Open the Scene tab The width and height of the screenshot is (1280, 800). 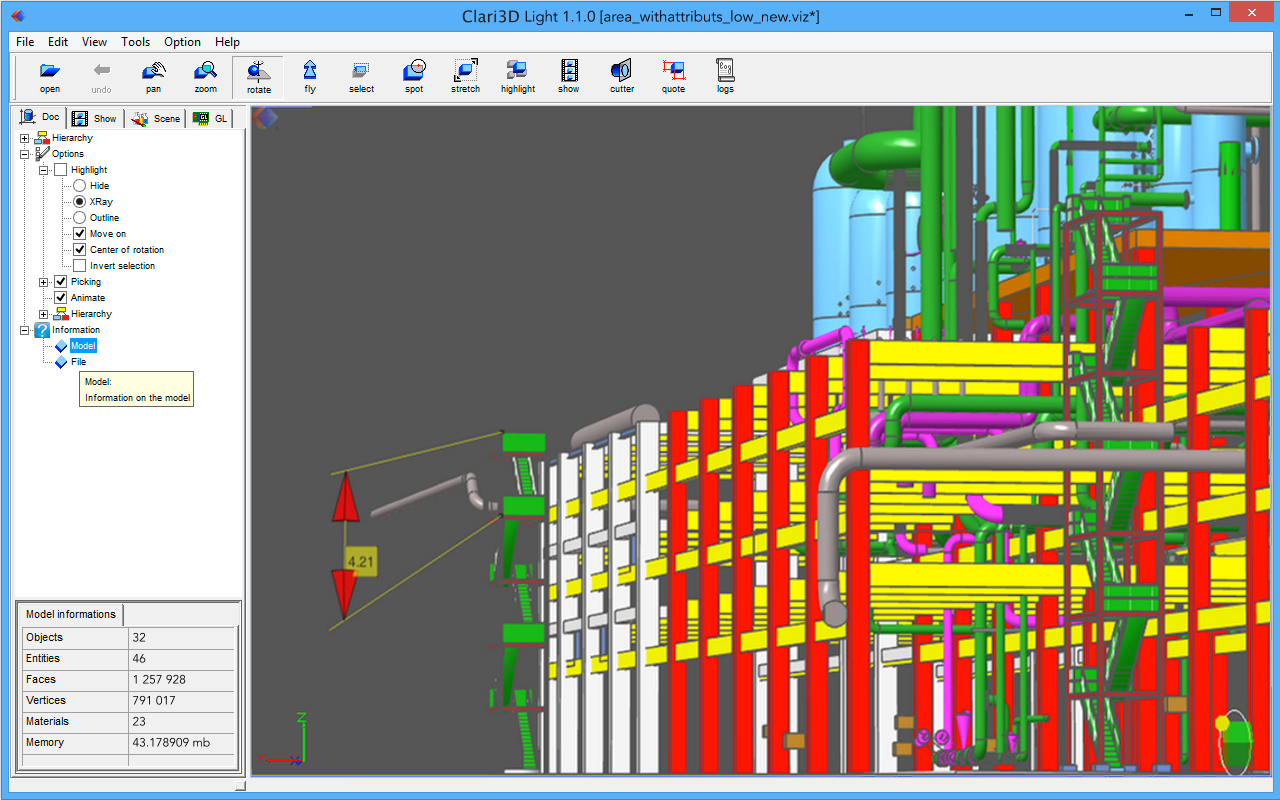[x=155, y=118]
